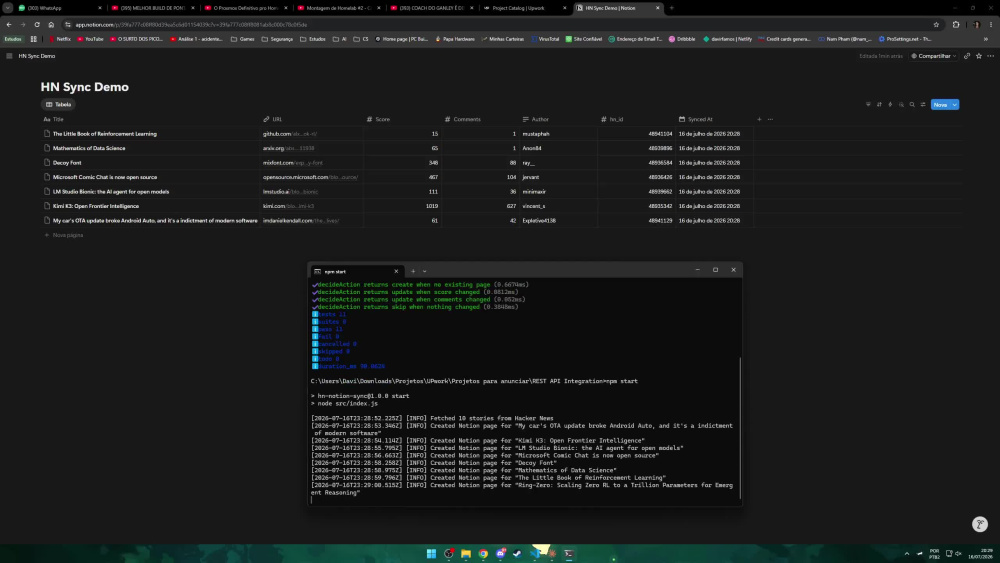The width and height of the screenshot is (1000, 563).
Task: Expand the arrow beside the Nova button
Action: tap(955, 105)
